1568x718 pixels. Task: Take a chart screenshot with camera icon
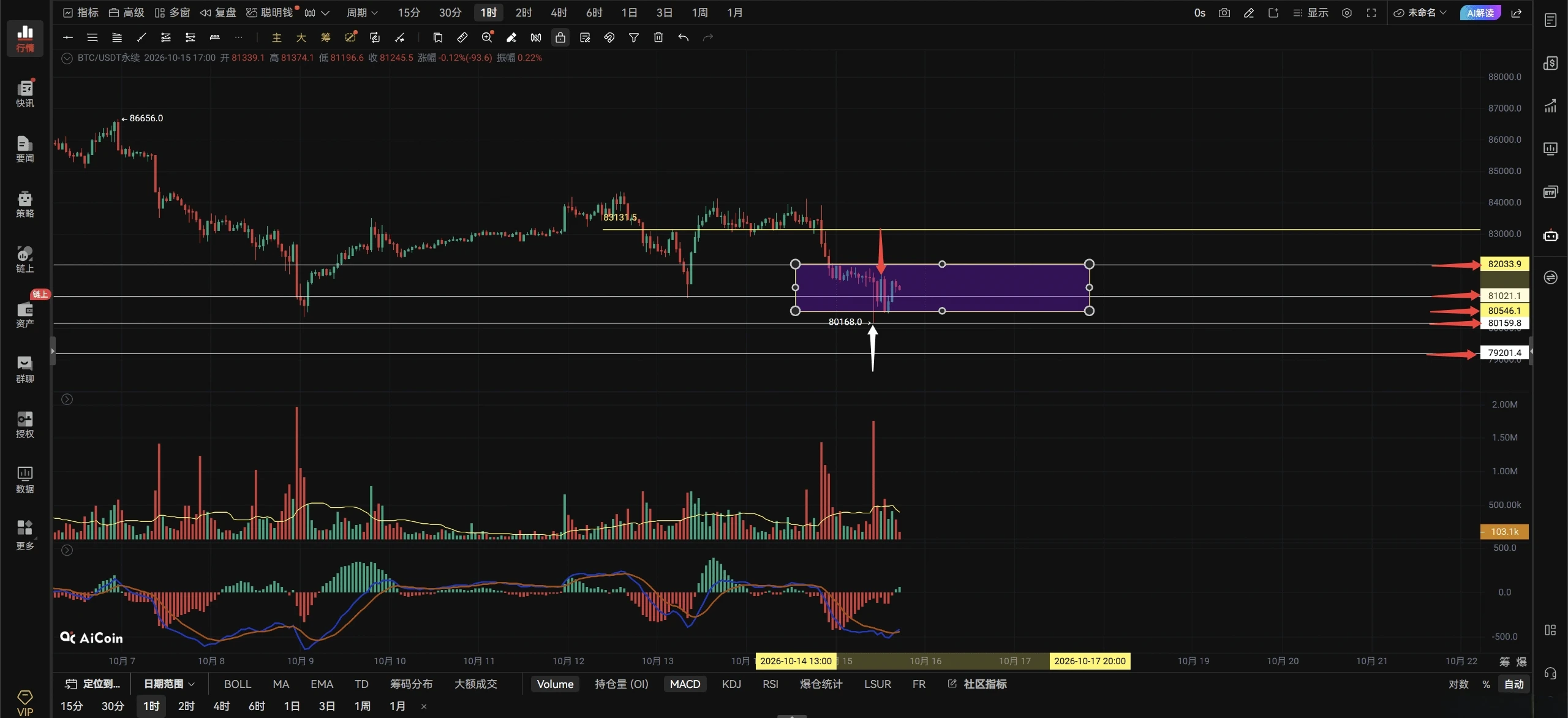point(1224,13)
